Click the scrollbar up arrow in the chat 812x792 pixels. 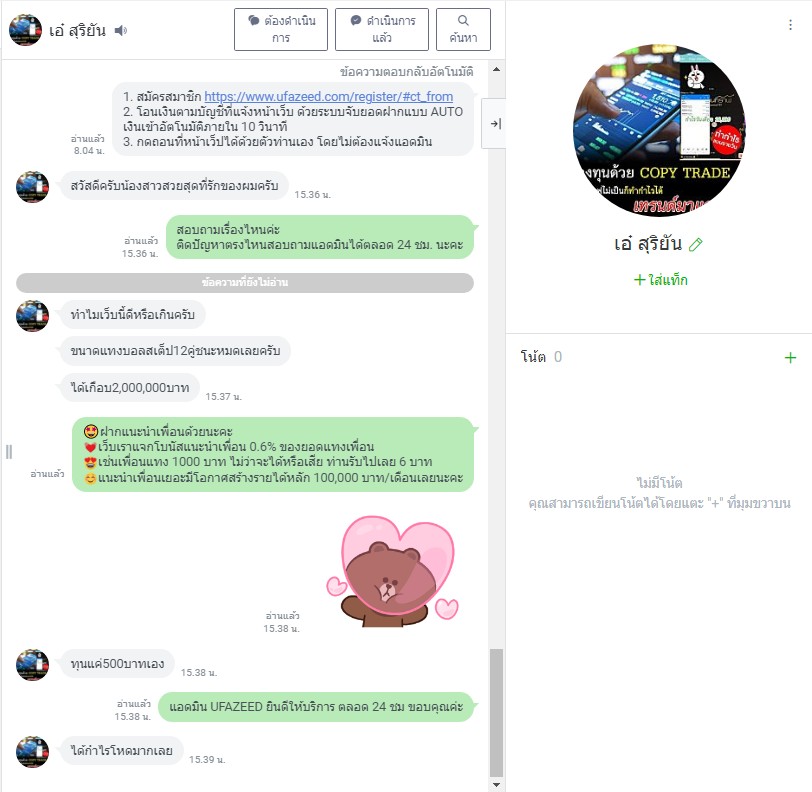496,69
